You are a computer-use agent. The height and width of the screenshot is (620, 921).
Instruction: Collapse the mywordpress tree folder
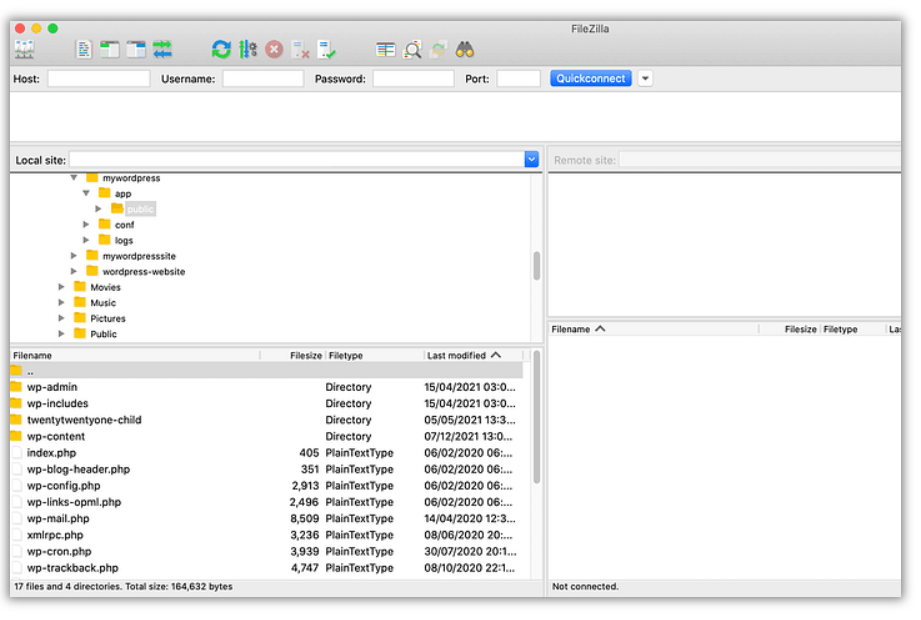click(73, 177)
